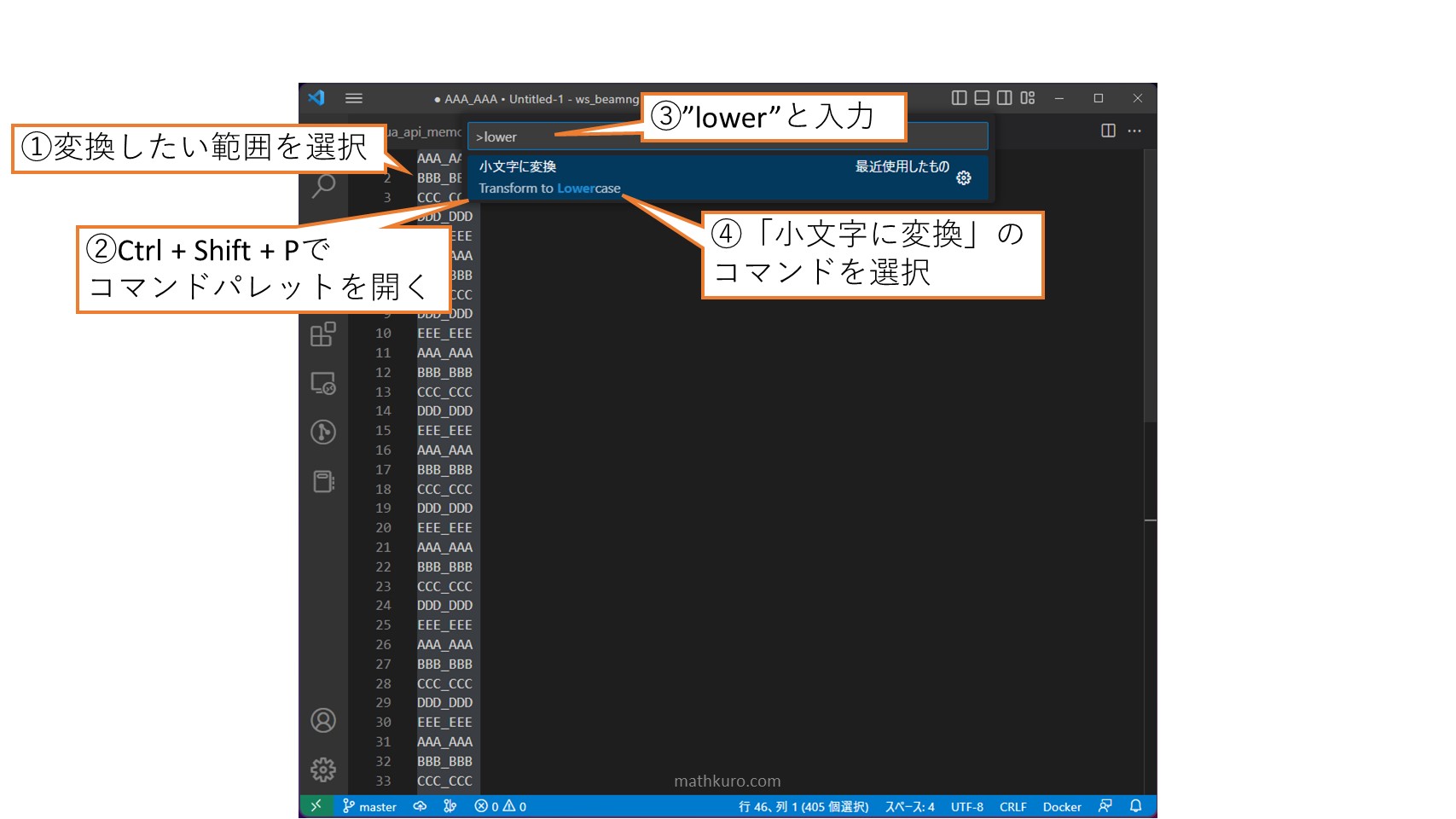This screenshot has width=1456, height=819.
Task: Click line 25 text 'EEE_EEE'
Action: pyautogui.click(x=444, y=625)
